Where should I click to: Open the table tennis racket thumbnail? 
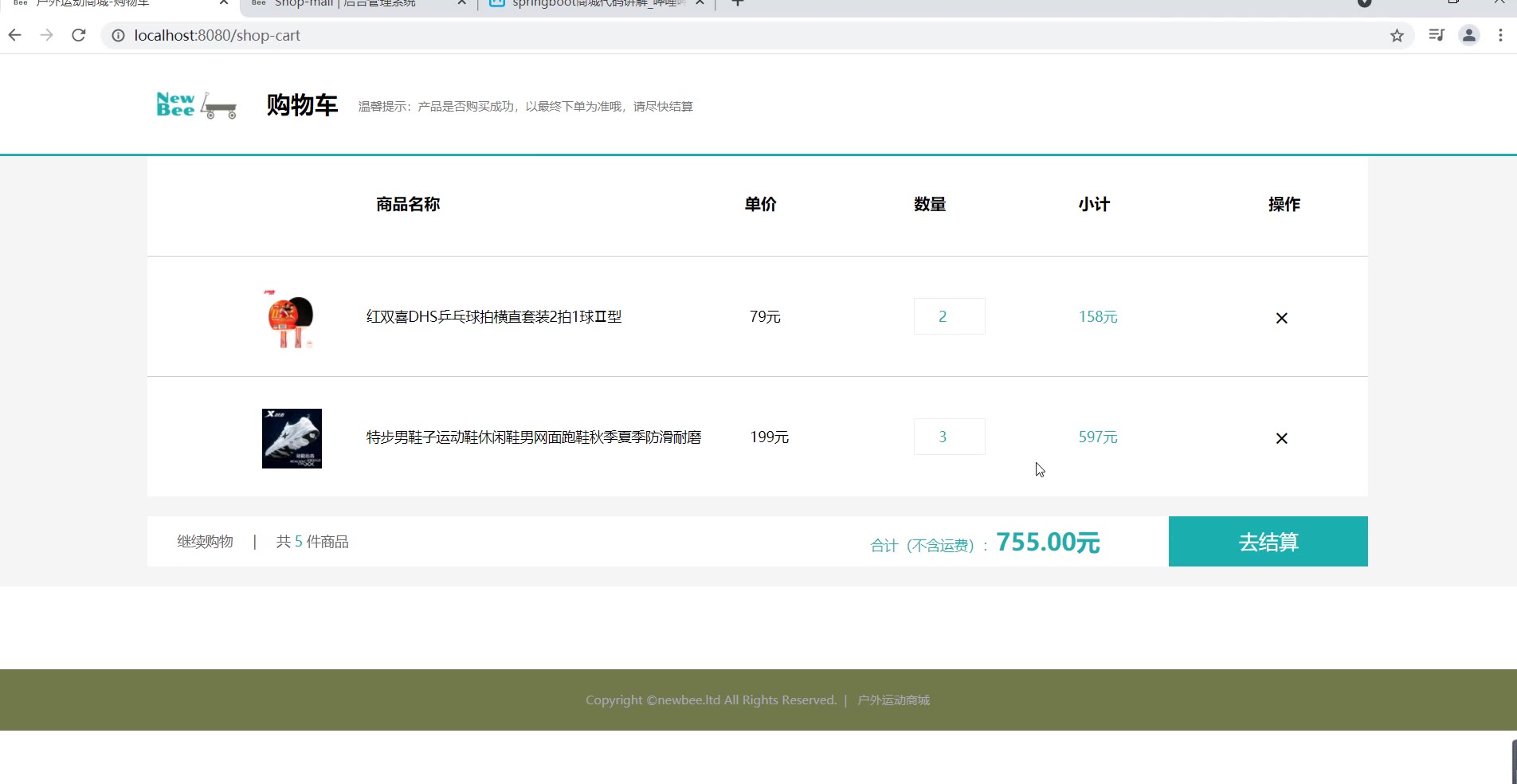tap(292, 319)
